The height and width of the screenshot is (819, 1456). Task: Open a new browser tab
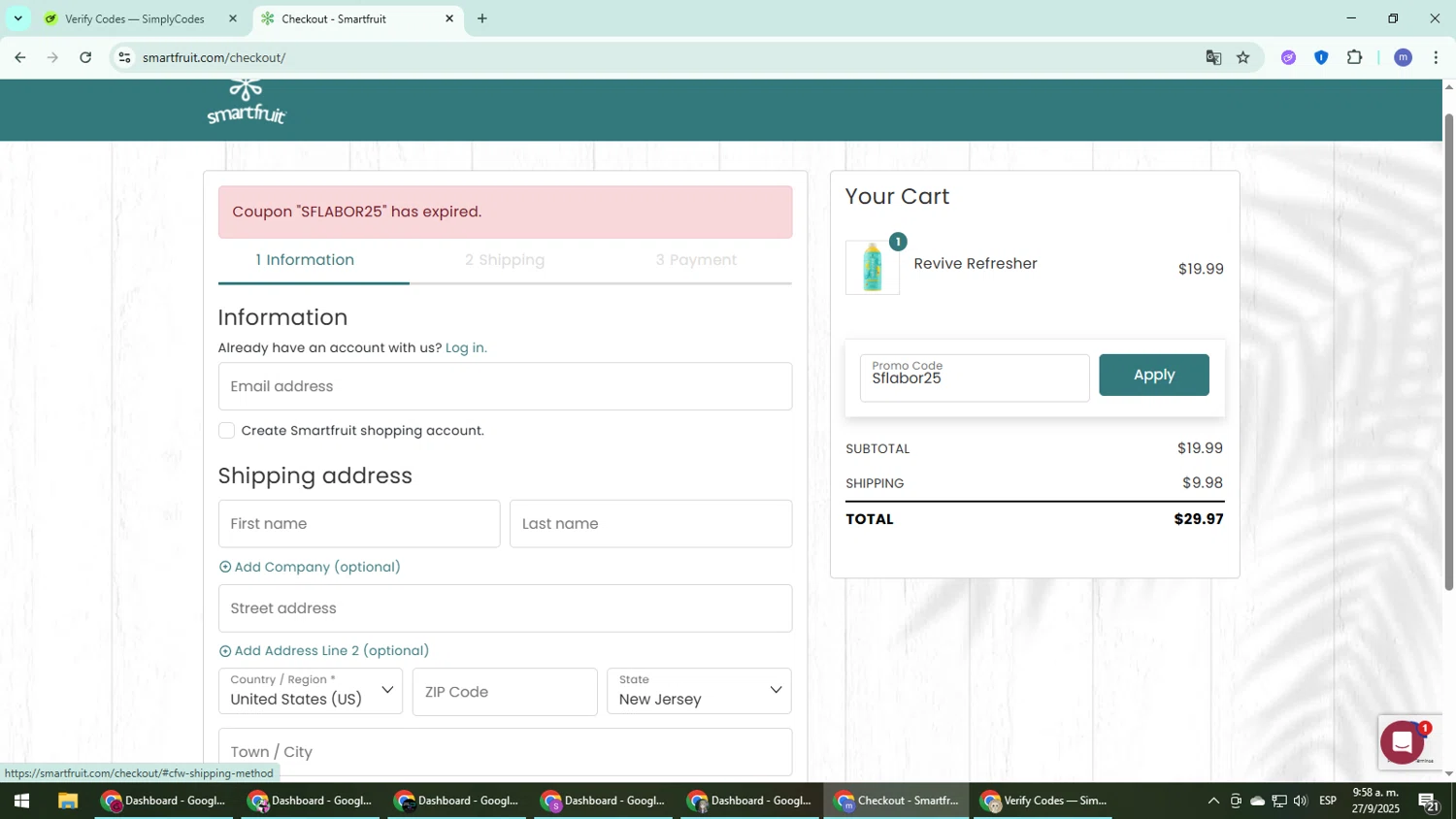tap(482, 18)
